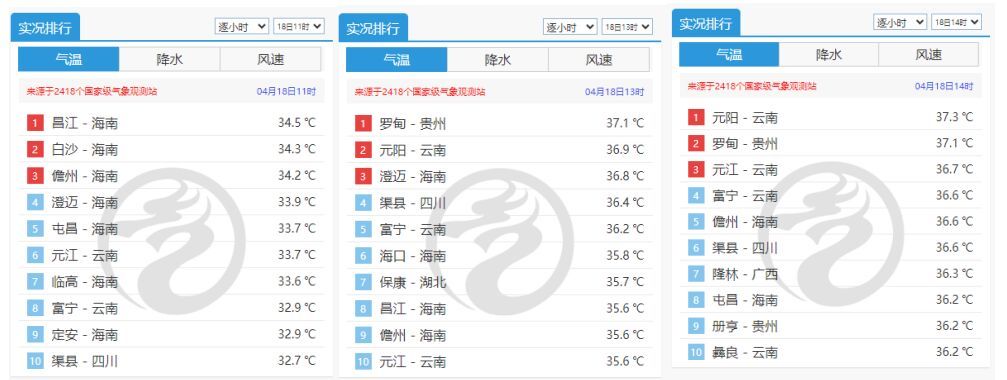Open the 18日11时 time dropdown
The image size is (1007, 380).
(299, 26)
